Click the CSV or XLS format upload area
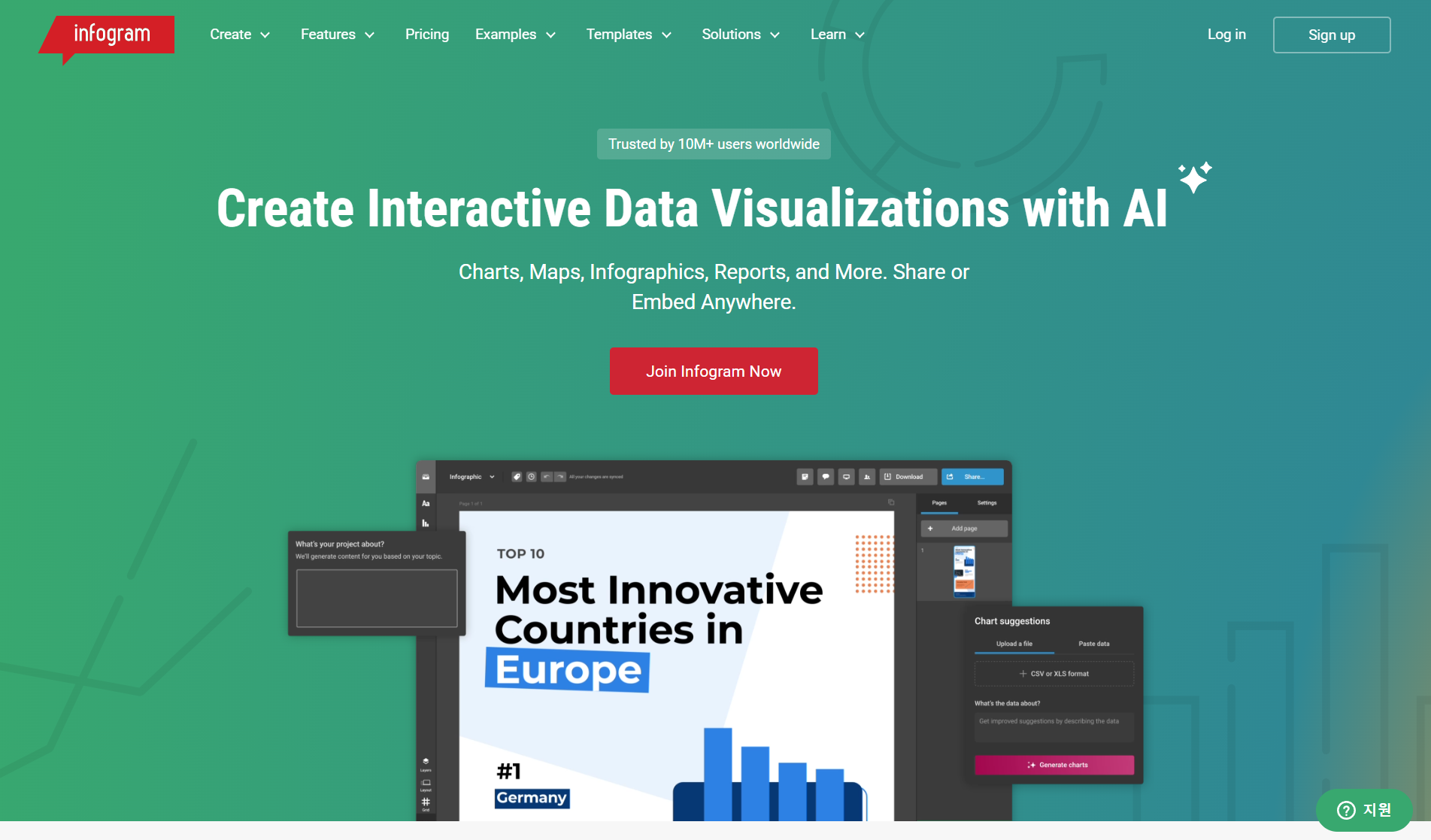1431x840 pixels. 1054,674
